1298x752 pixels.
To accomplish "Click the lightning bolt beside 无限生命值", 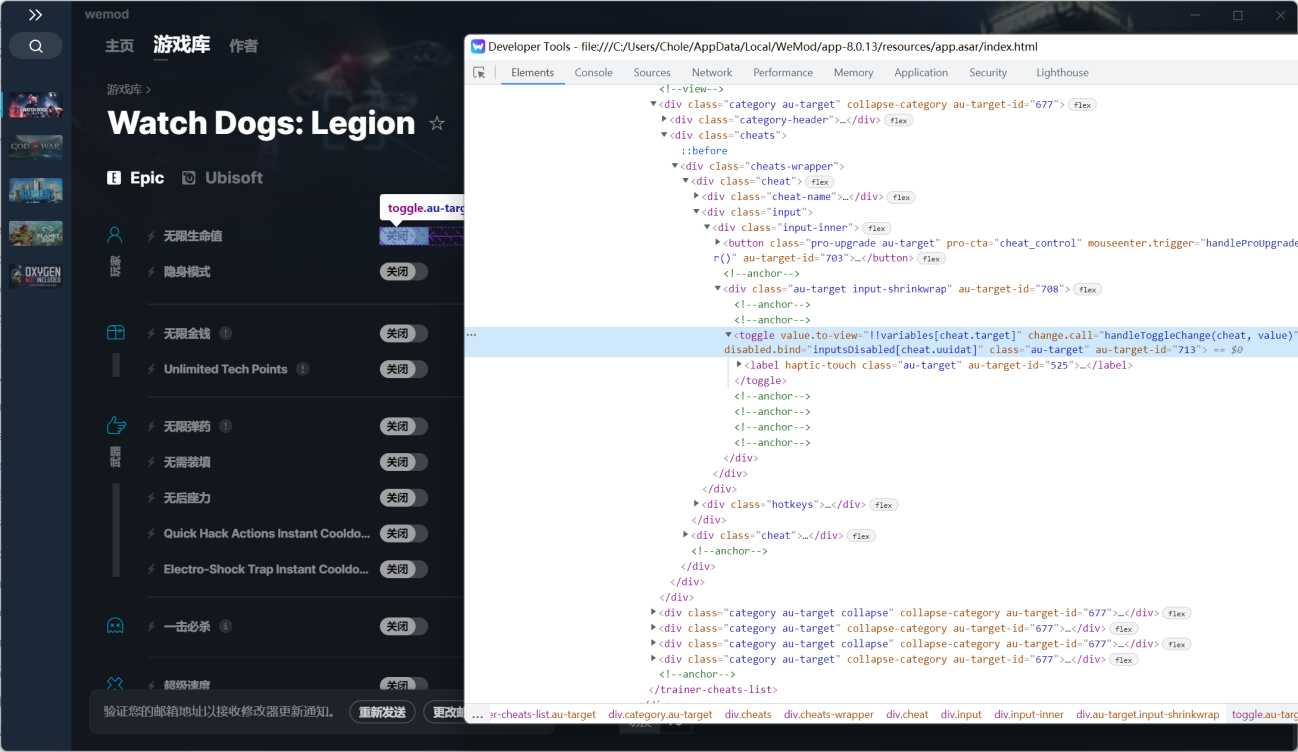I will point(152,236).
